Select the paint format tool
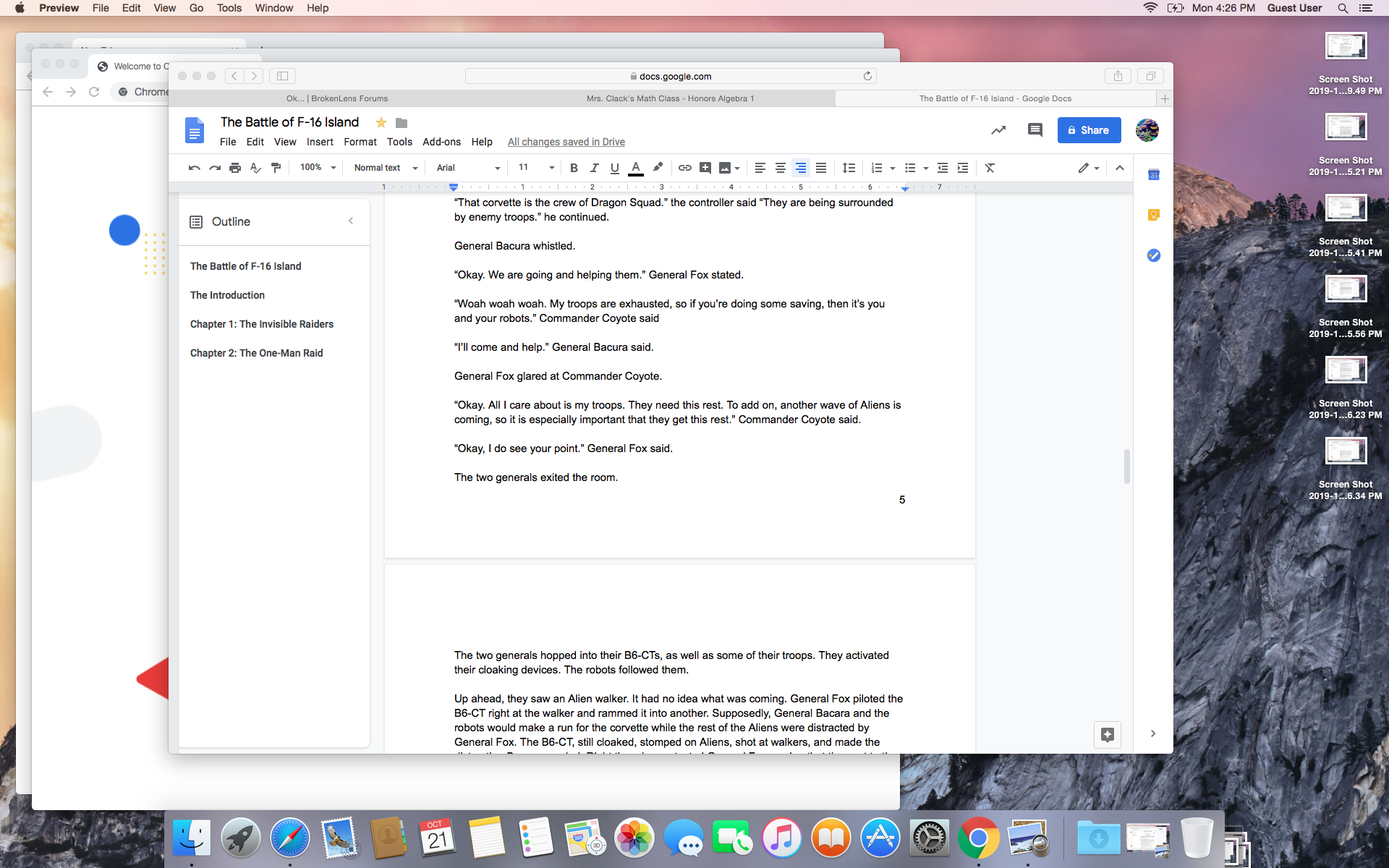1389x868 pixels. click(x=276, y=168)
